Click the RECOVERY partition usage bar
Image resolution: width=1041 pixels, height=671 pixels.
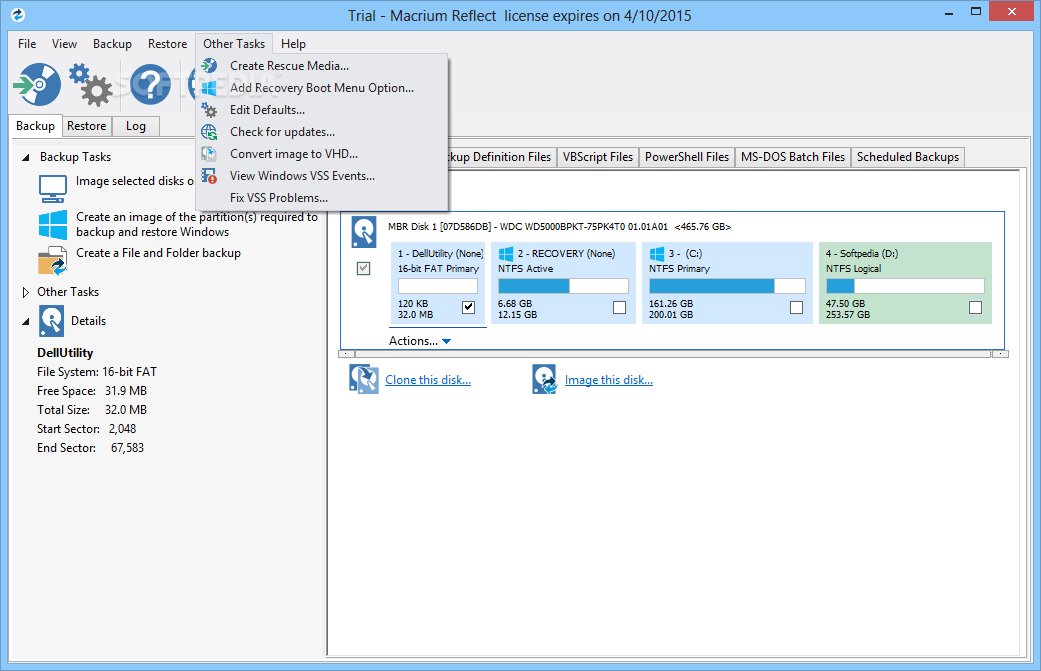(x=563, y=286)
